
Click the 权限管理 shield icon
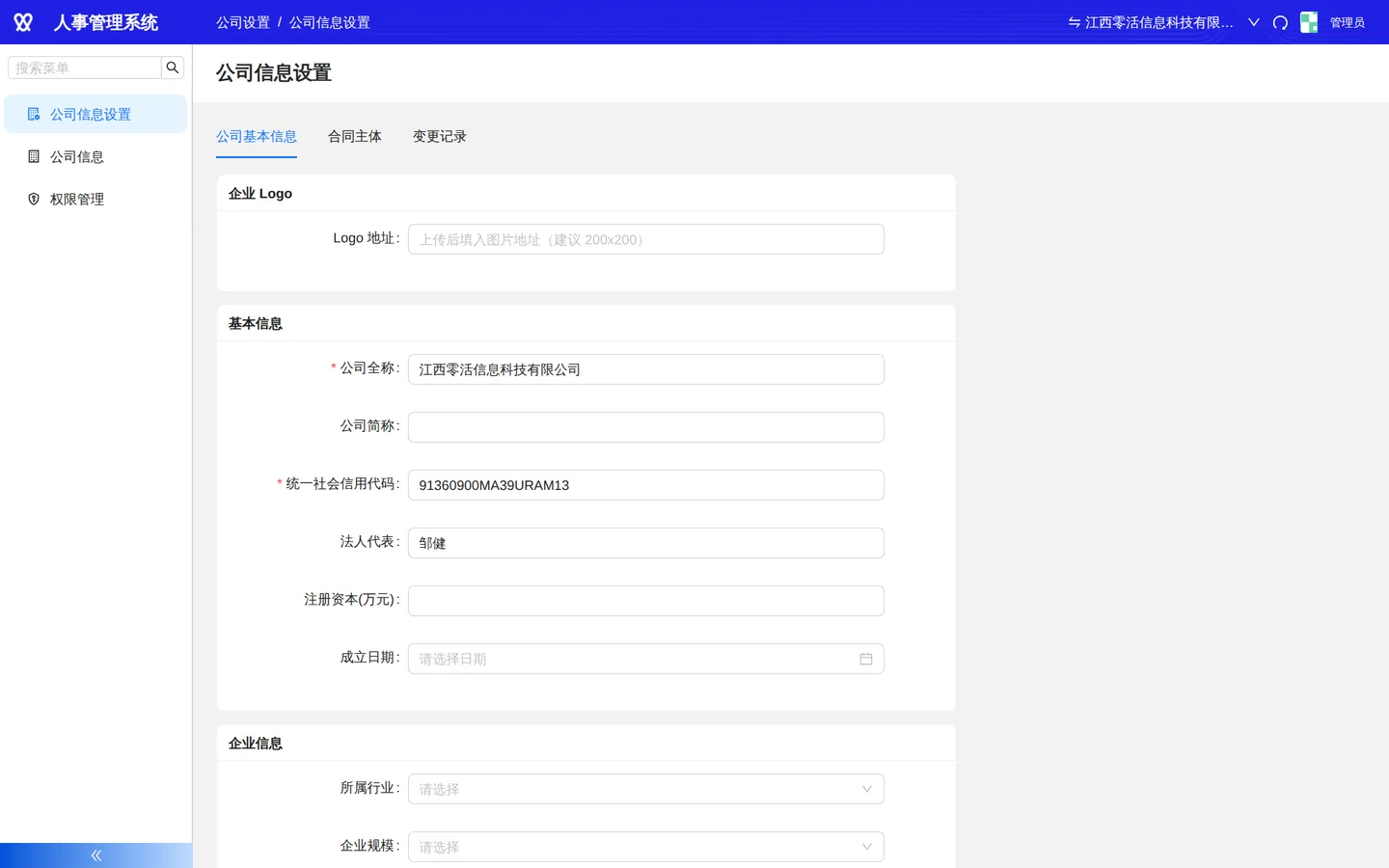[34, 199]
